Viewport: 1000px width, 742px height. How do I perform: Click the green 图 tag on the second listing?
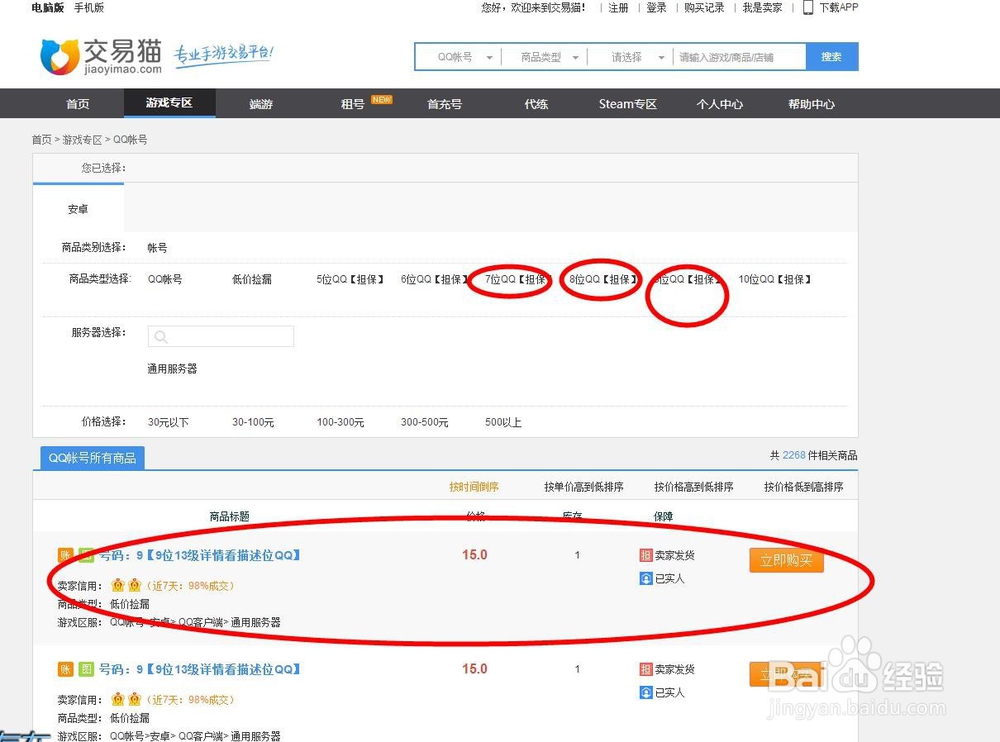pos(86,669)
